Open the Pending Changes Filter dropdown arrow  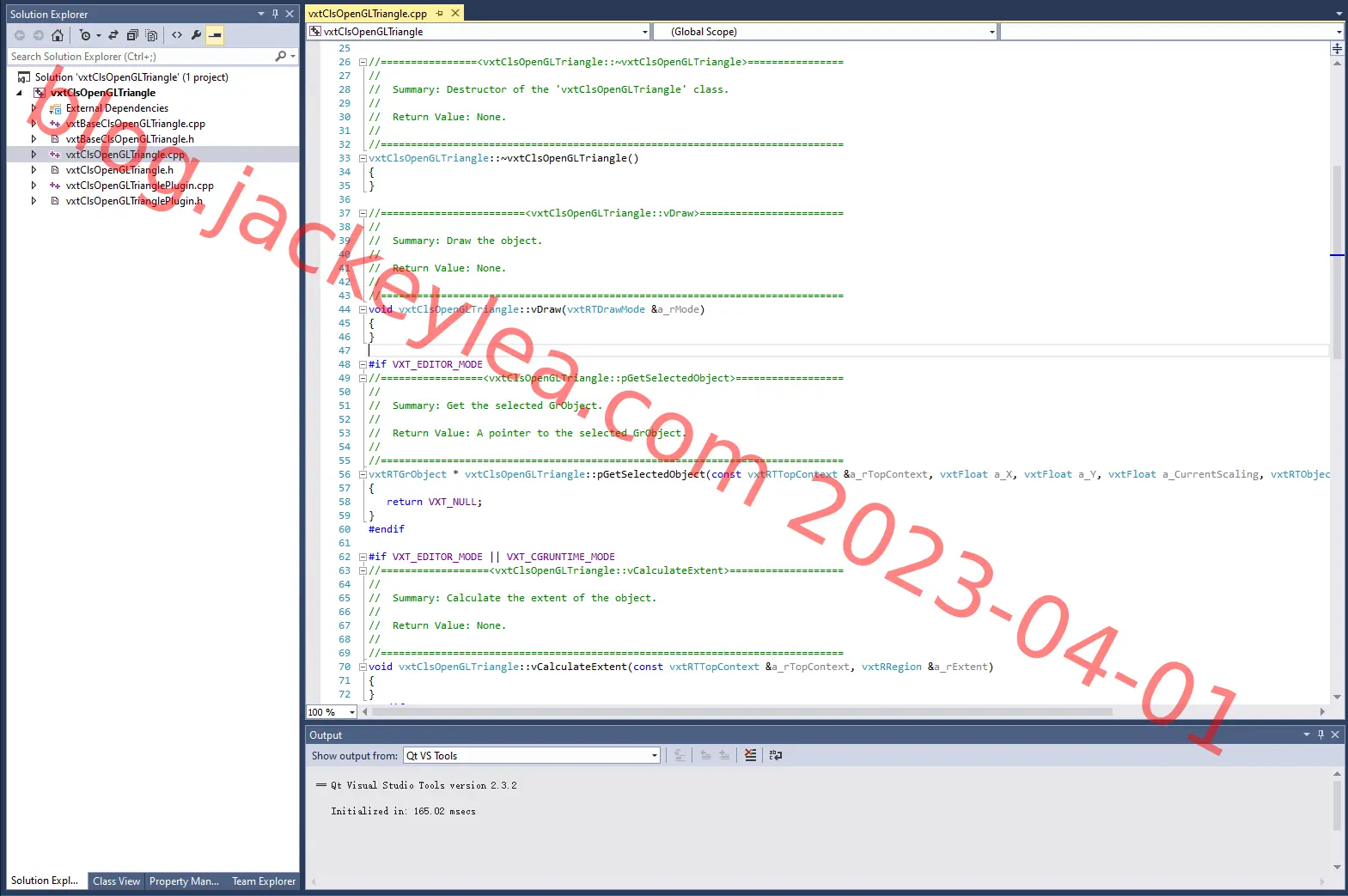(99, 35)
